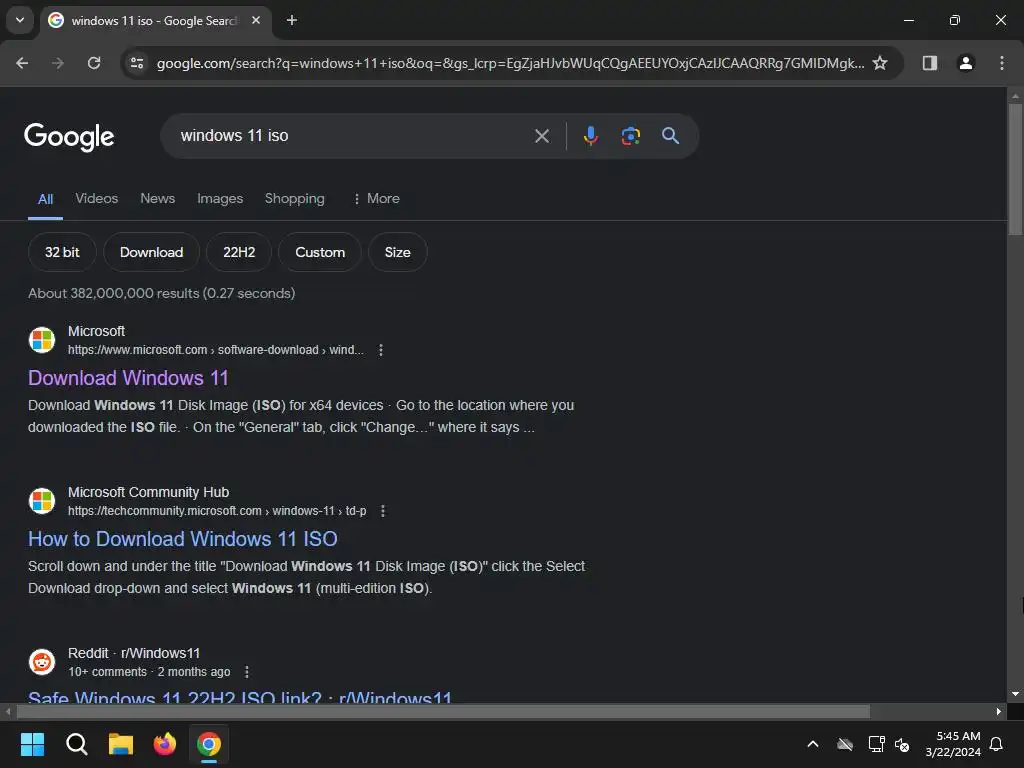Click the OneDrive cloud tray icon
This screenshot has height=768, width=1024.
[x=845, y=744]
